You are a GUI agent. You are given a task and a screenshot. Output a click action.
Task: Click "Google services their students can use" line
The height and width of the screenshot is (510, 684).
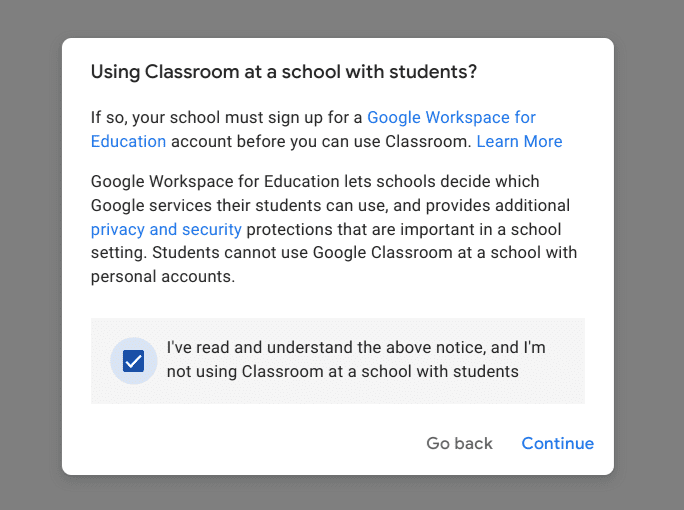(239, 205)
